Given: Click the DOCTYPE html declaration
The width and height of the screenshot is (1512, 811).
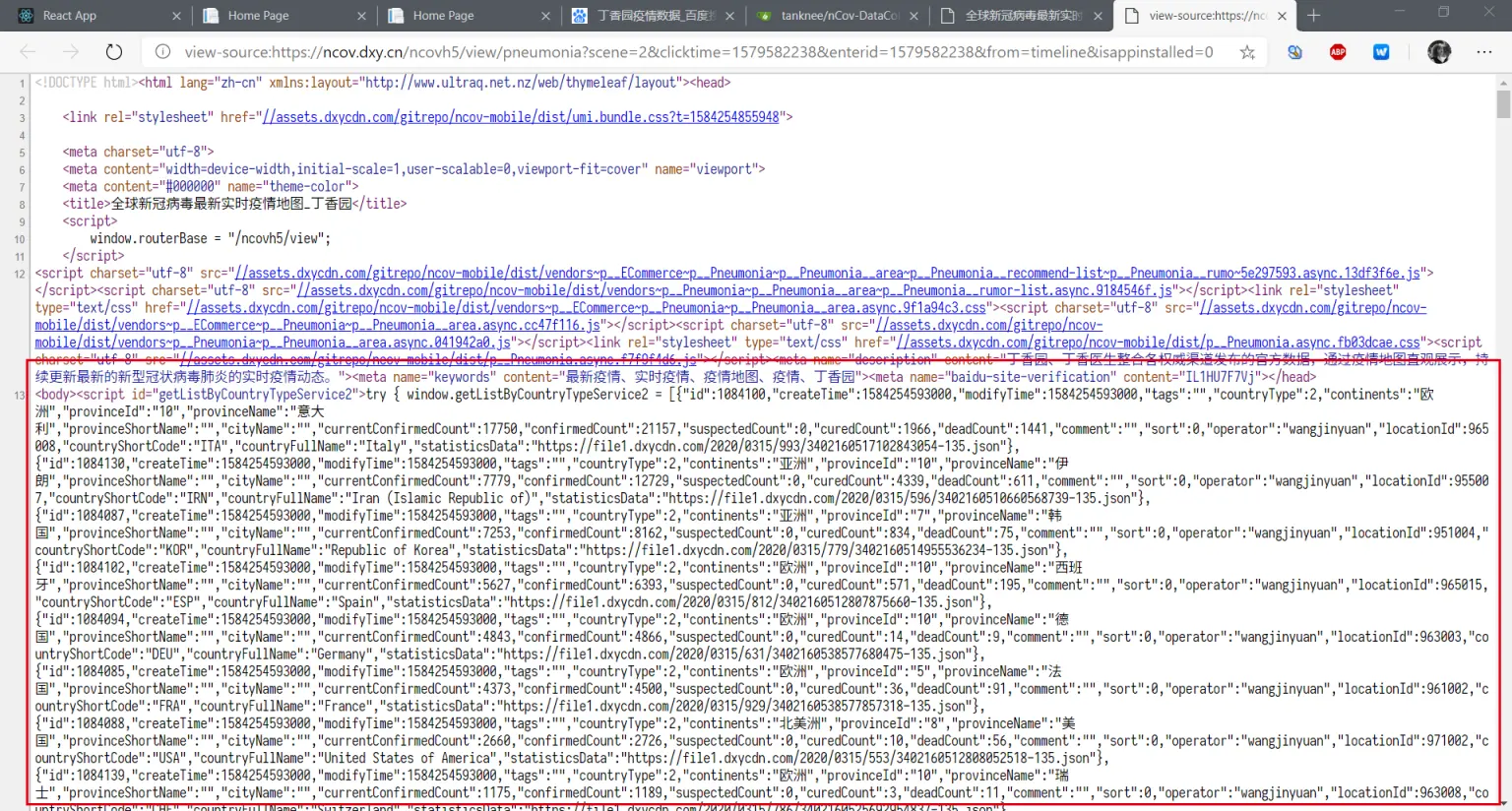Looking at the screenshot, I should click(87, 83).
